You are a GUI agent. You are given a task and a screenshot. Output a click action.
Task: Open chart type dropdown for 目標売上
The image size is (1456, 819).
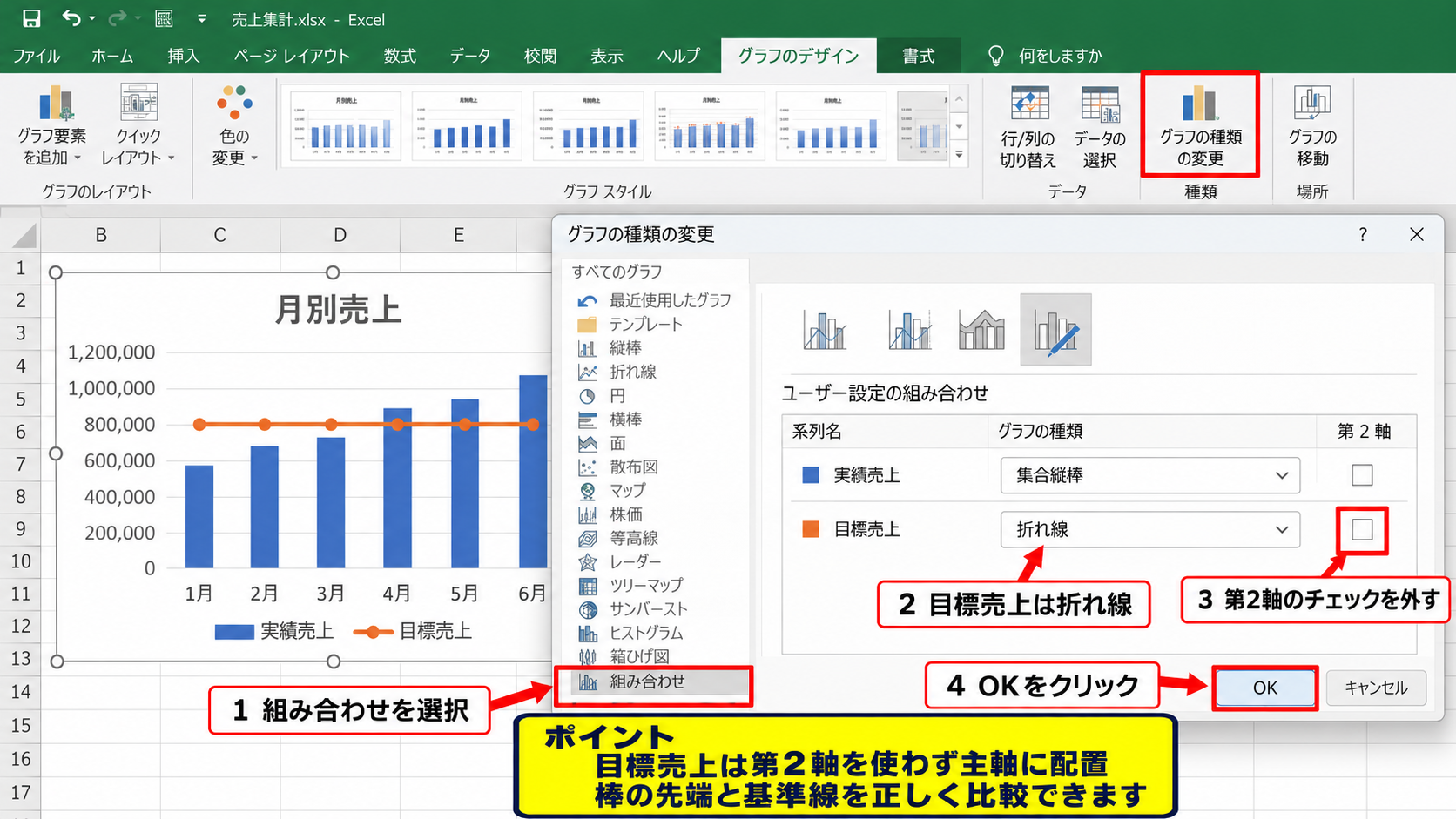[x=1149, y=529]
